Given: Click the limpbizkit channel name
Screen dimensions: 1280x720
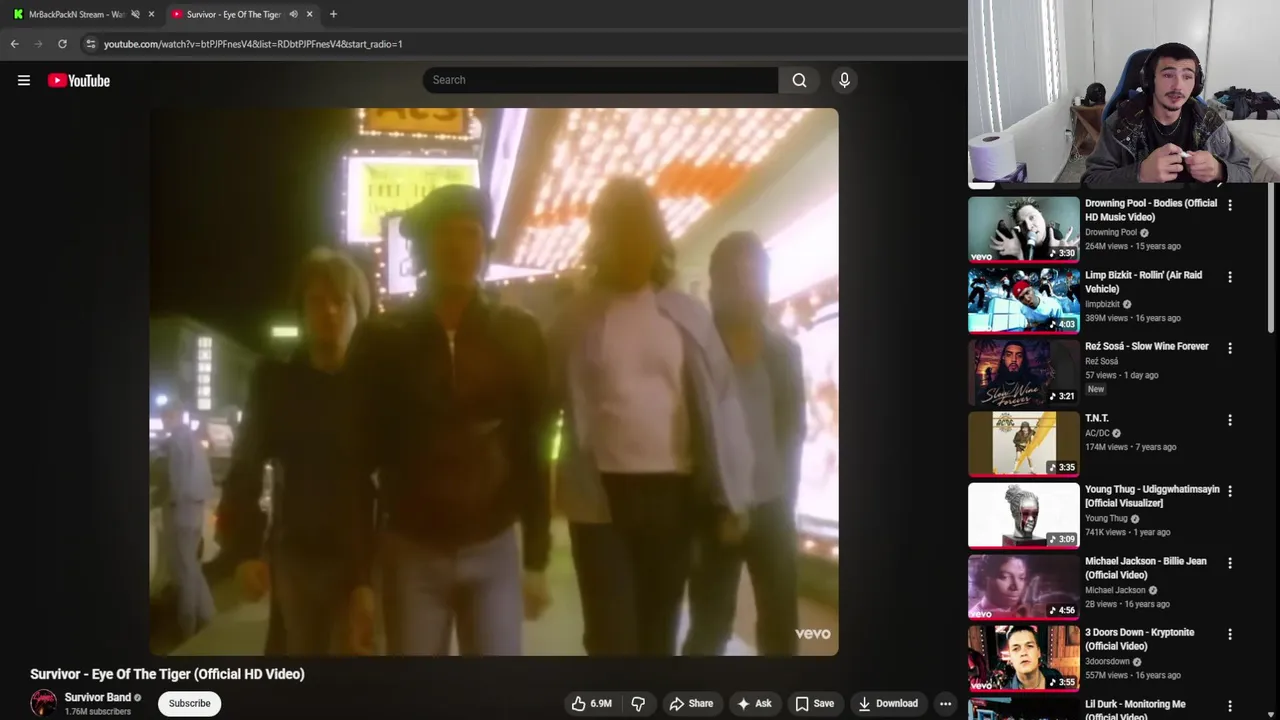Looking at the screenshot, I should click(x=1102, y=305).
